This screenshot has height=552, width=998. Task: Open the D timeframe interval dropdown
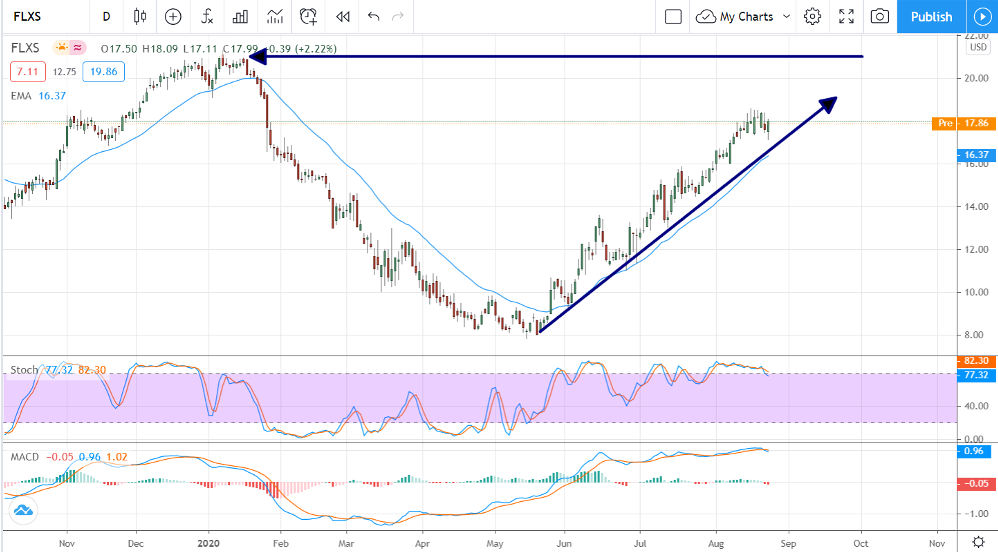point(106,16)
